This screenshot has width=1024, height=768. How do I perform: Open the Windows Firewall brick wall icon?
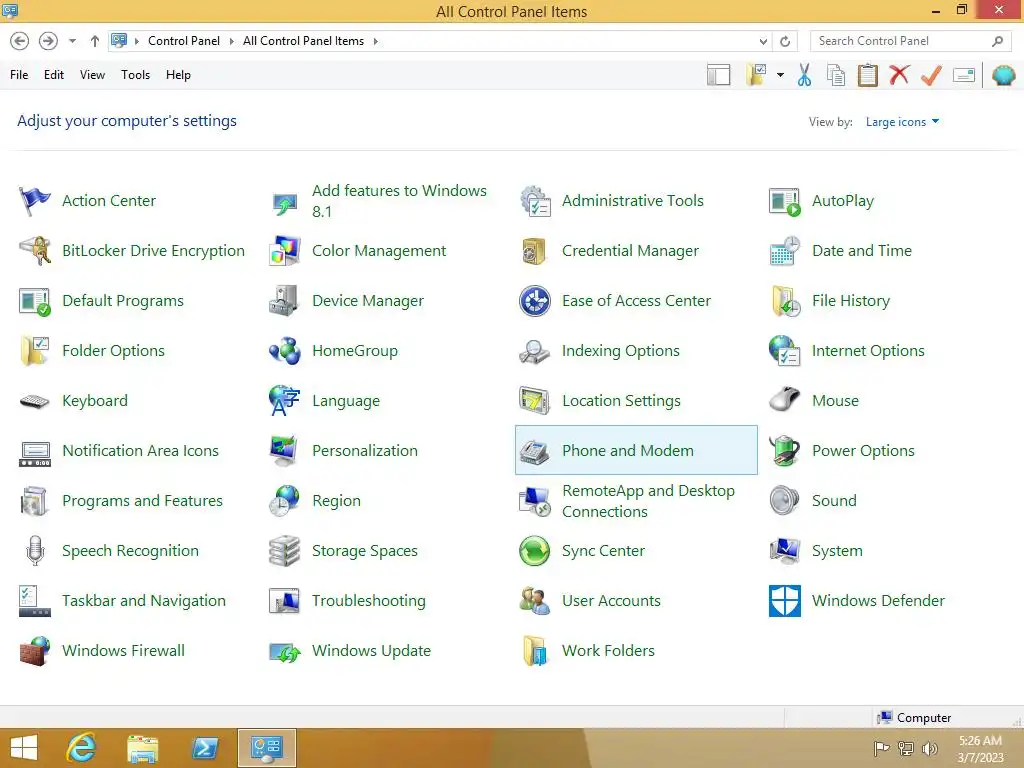(35, 651)
